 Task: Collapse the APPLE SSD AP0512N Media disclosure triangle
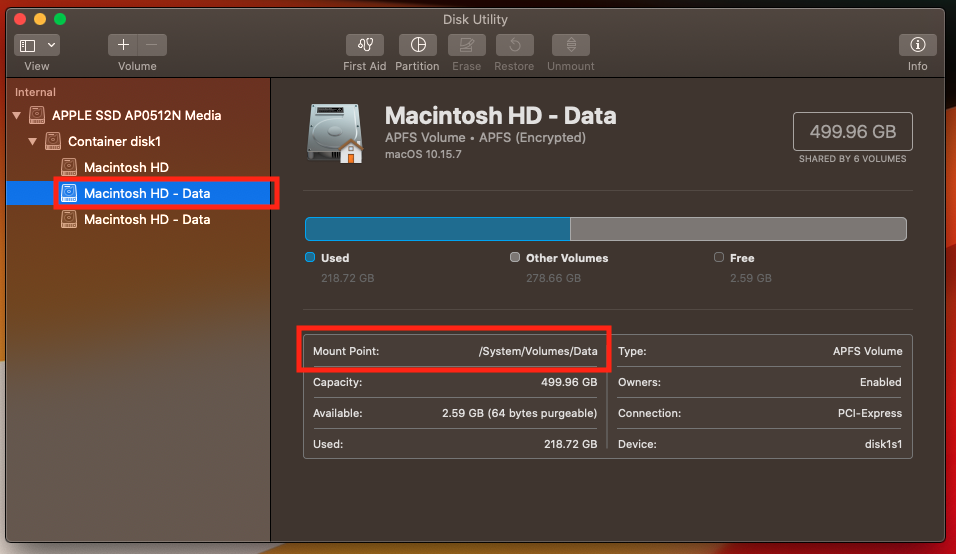pos(17,115)
